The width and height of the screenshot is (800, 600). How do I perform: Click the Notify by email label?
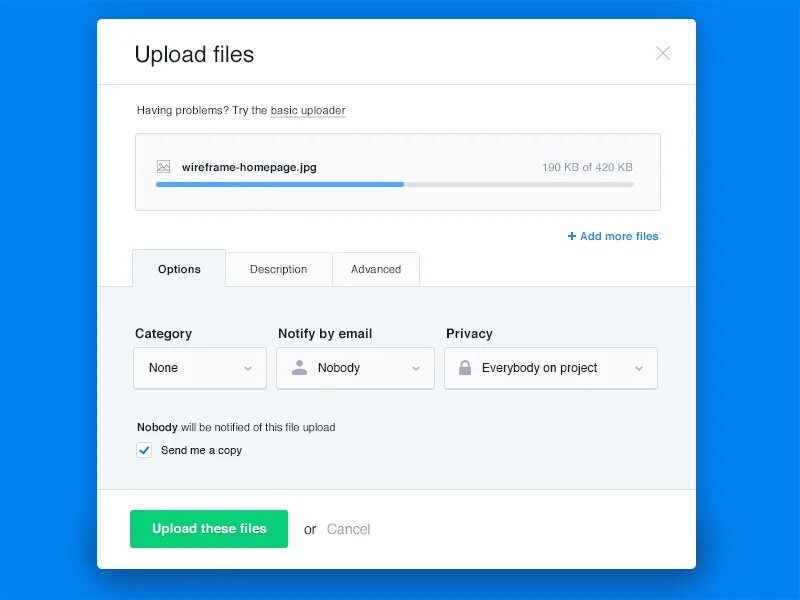point(325,334)
